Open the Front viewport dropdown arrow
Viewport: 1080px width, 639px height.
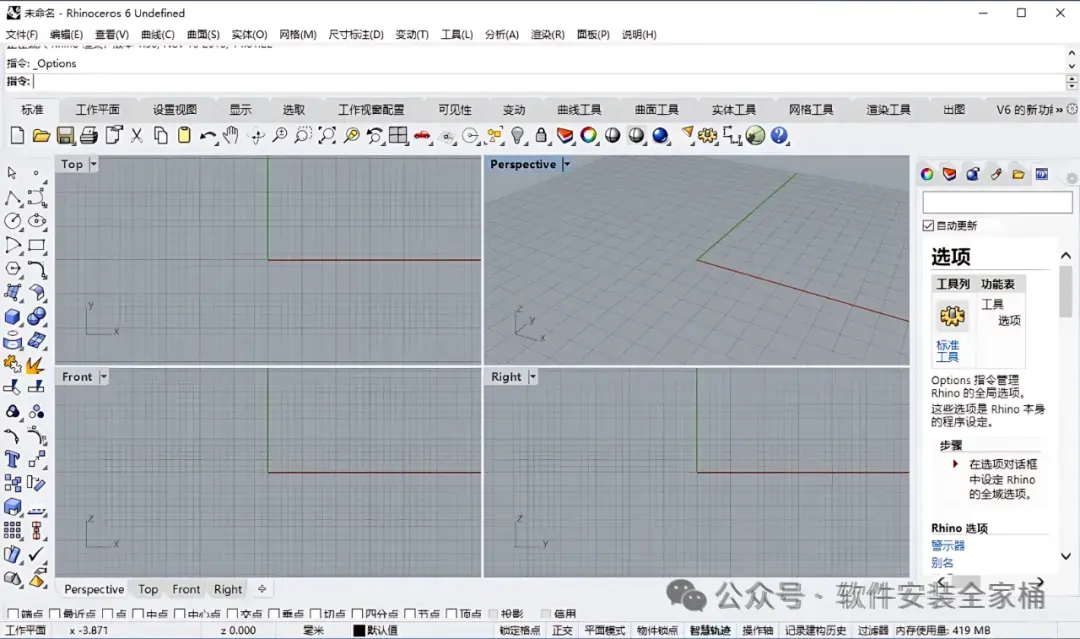tap(103, 377)
